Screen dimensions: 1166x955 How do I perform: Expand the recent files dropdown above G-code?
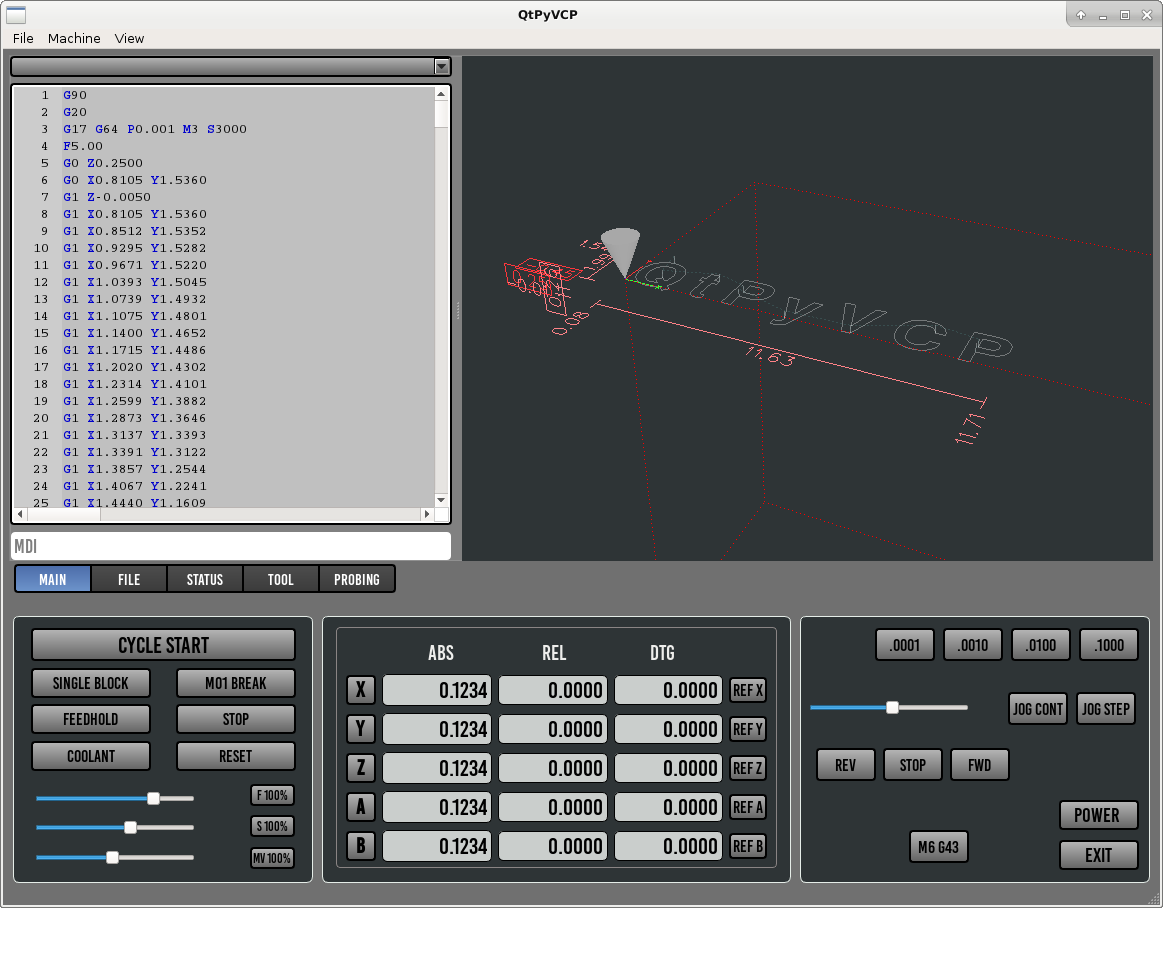pyautogui.click(x=442, y=67)
